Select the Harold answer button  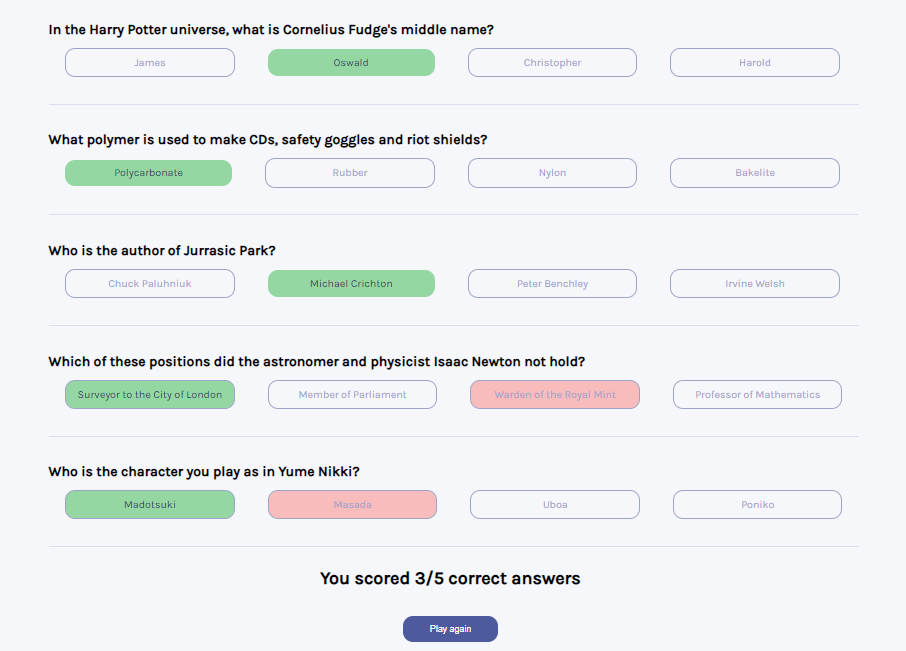755,62
